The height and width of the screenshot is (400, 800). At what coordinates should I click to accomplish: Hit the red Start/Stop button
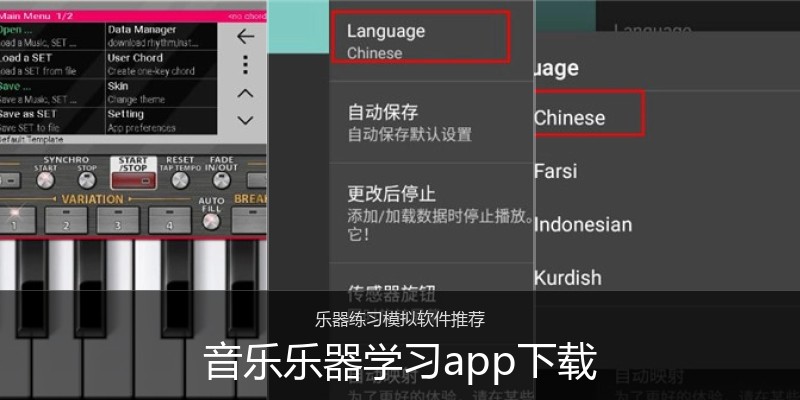click(133, 180)
